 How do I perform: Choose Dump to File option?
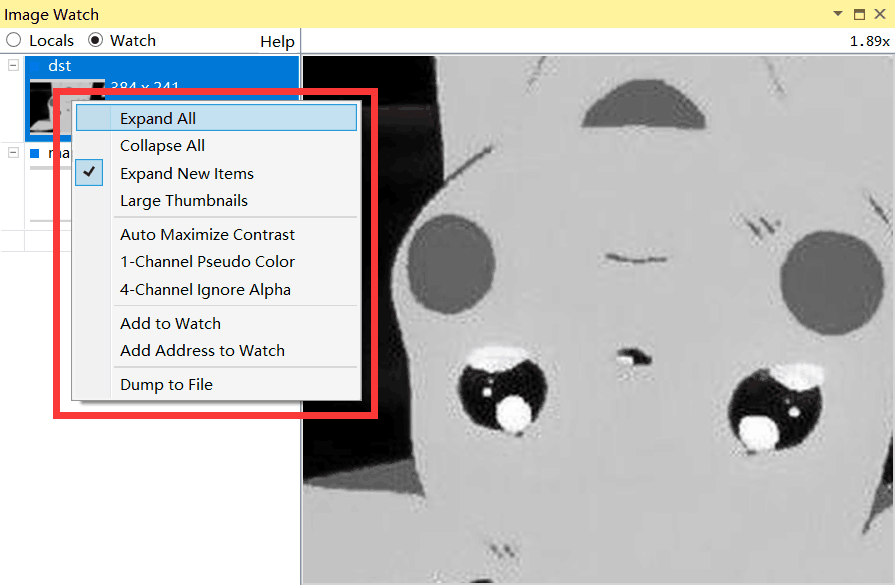pyautogui.click(x=216, y=384)
